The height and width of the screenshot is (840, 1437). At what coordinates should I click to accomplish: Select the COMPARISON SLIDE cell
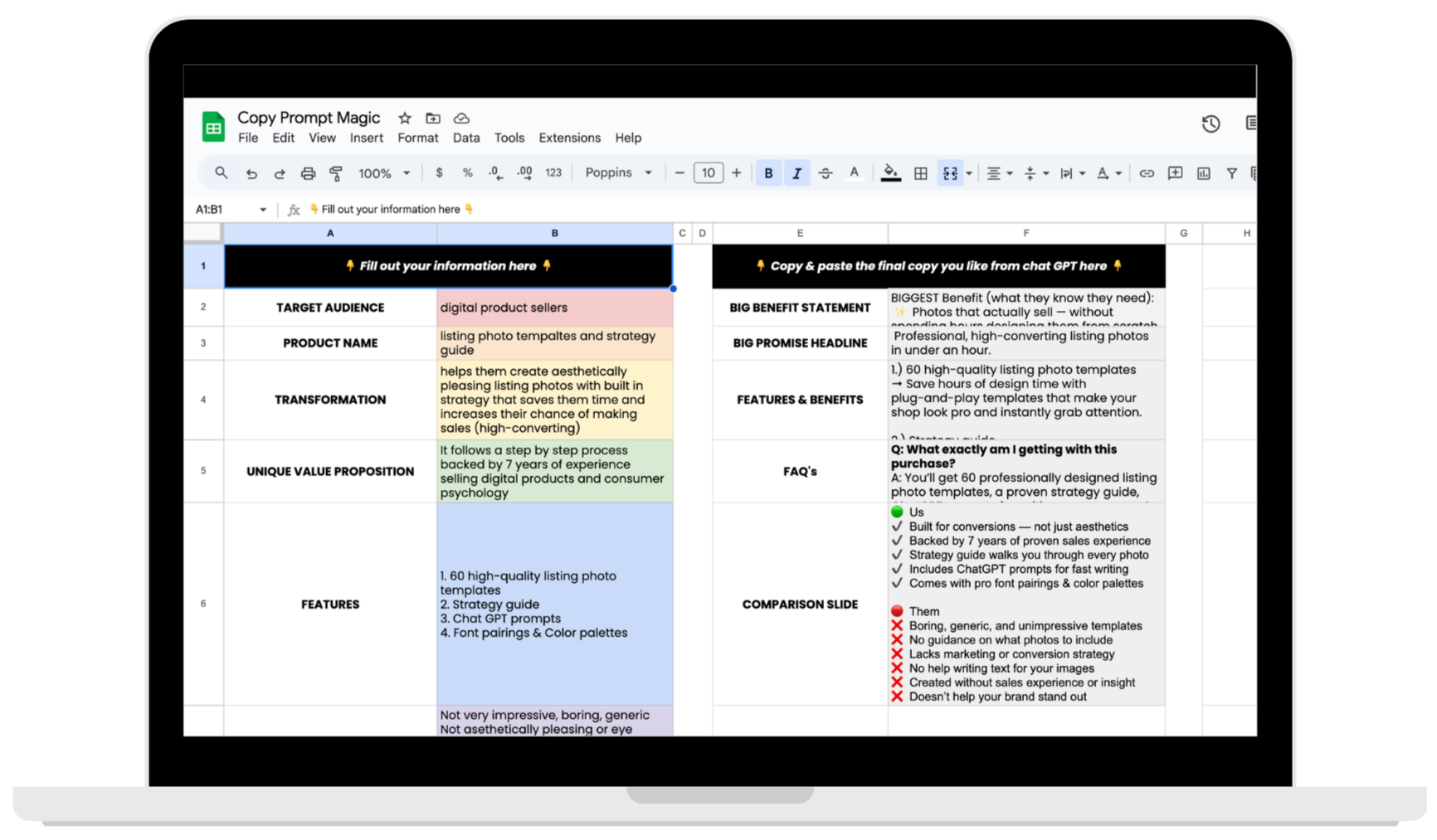click(800, 605)
